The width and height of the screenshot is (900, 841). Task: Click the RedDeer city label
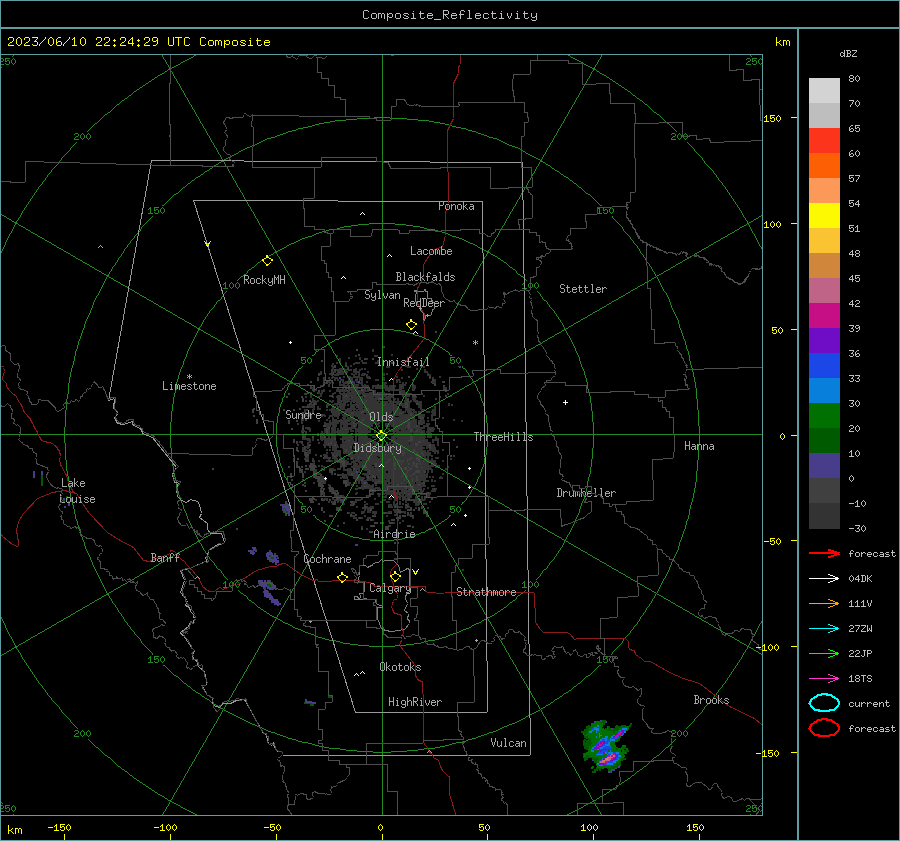tap(424, 303)
